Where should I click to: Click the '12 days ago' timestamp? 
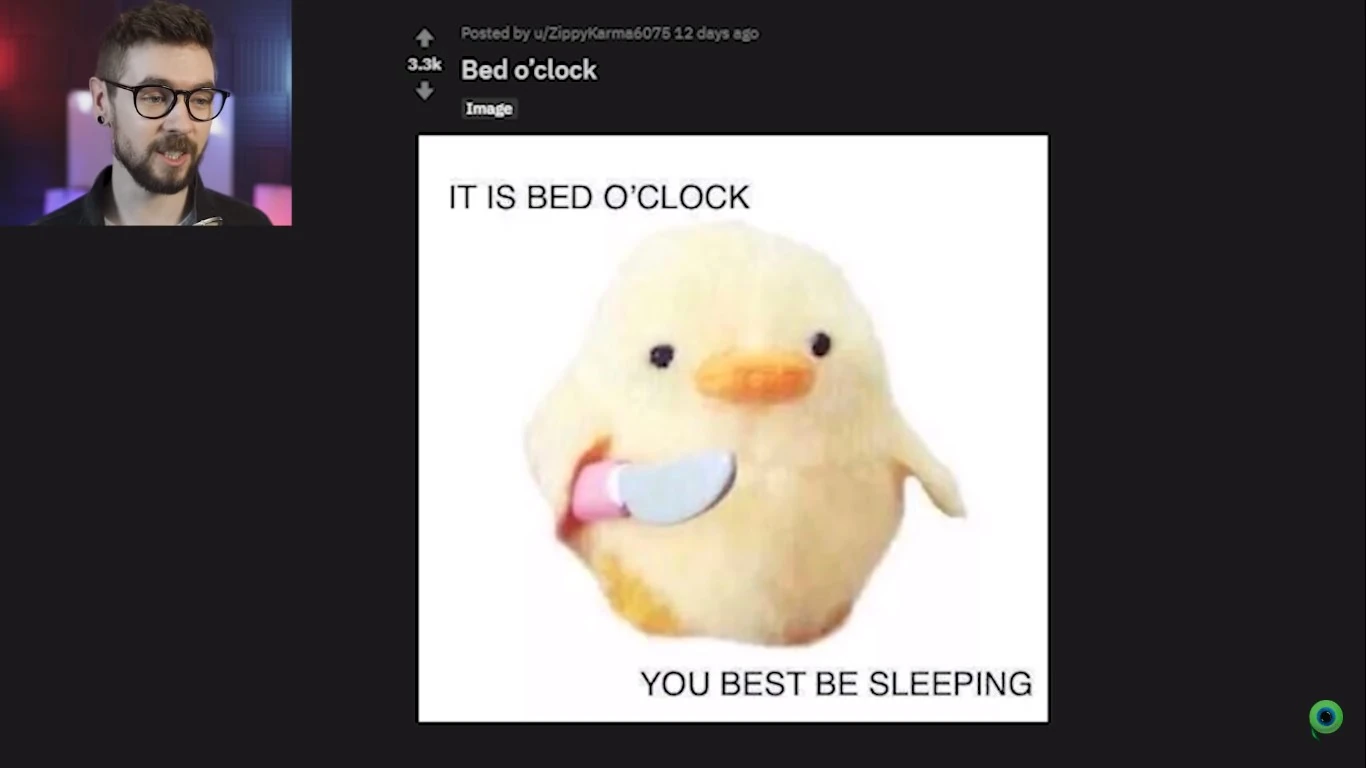point(716,33)
